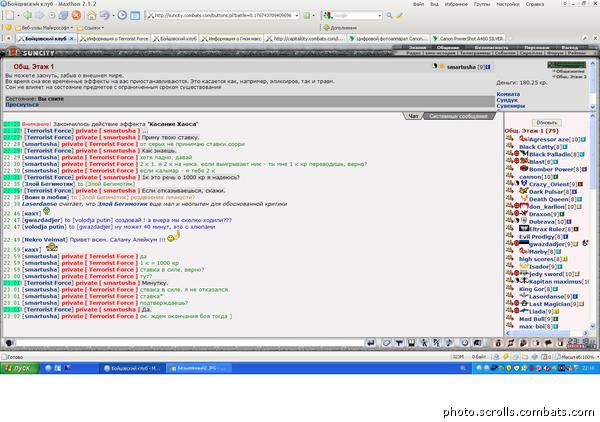The width and height of the screenshot is (600, 422).
Task: Click the magnifier search icon by Google box
Action: coord(389,16)
